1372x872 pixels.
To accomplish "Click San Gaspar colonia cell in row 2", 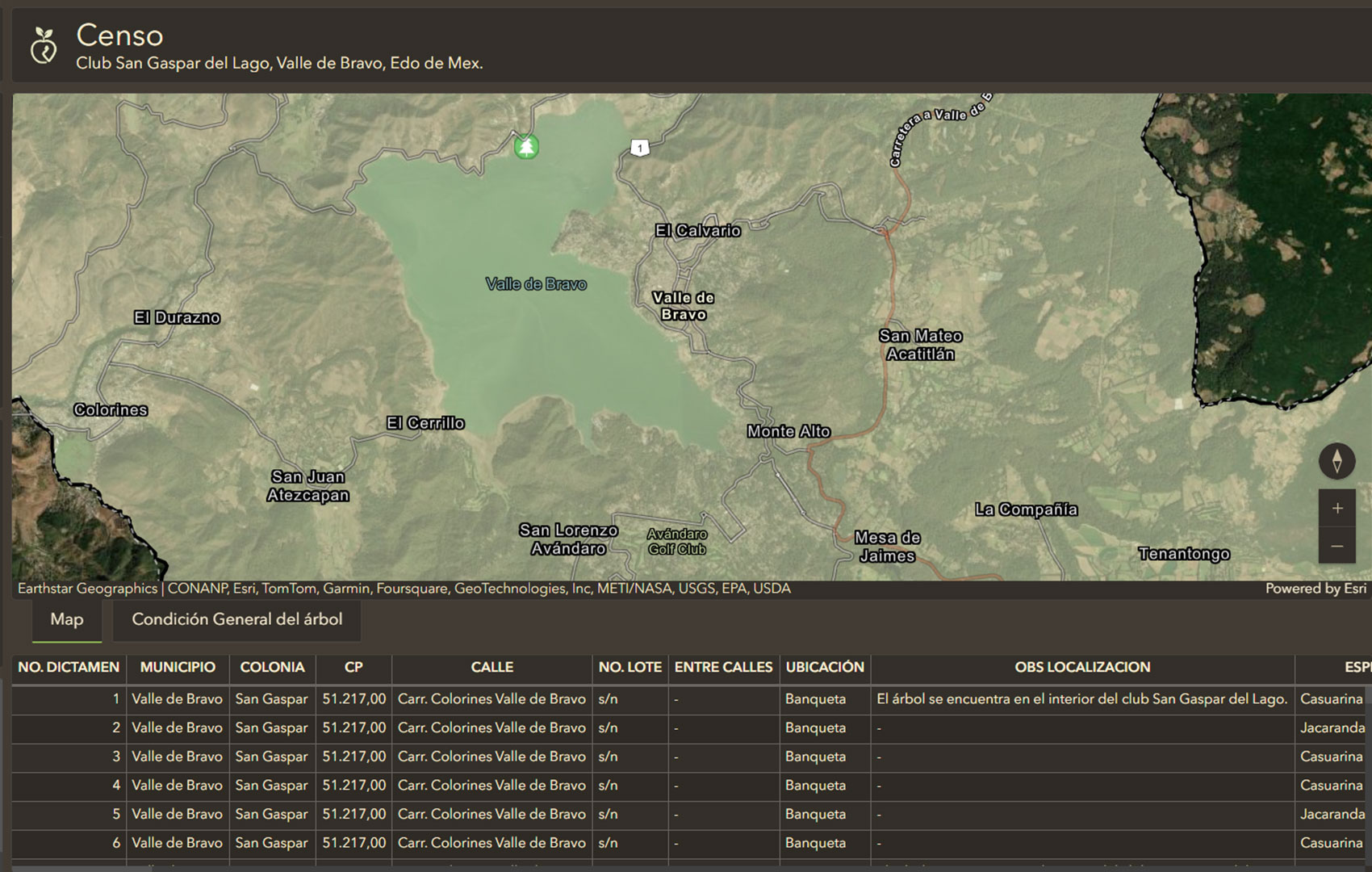I will coord(272,728).
